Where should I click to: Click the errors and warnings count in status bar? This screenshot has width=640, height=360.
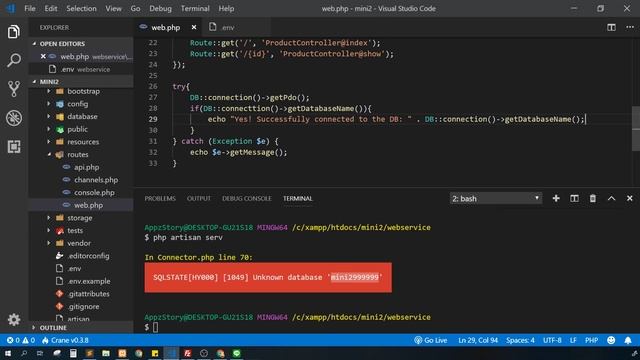20,340
